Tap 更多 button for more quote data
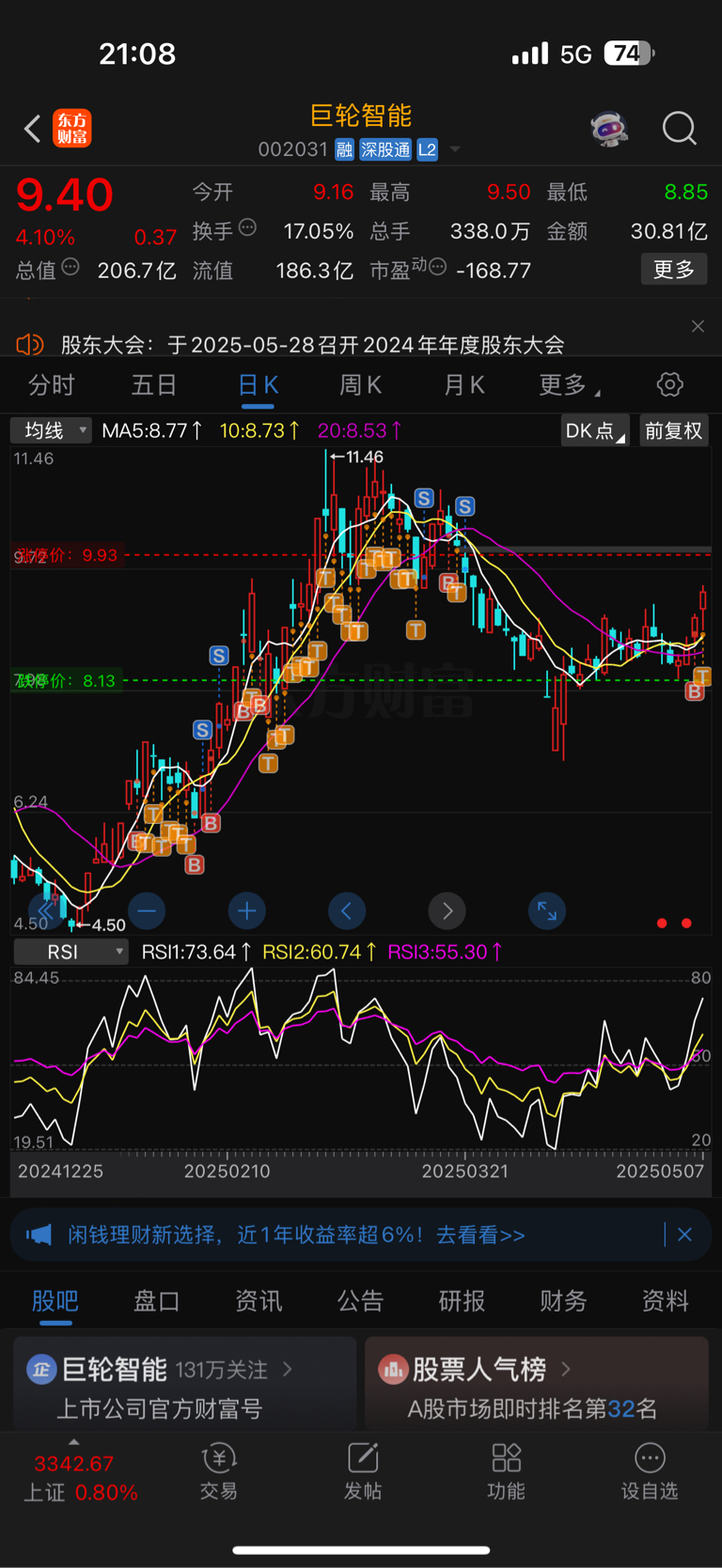 point(674,270)
